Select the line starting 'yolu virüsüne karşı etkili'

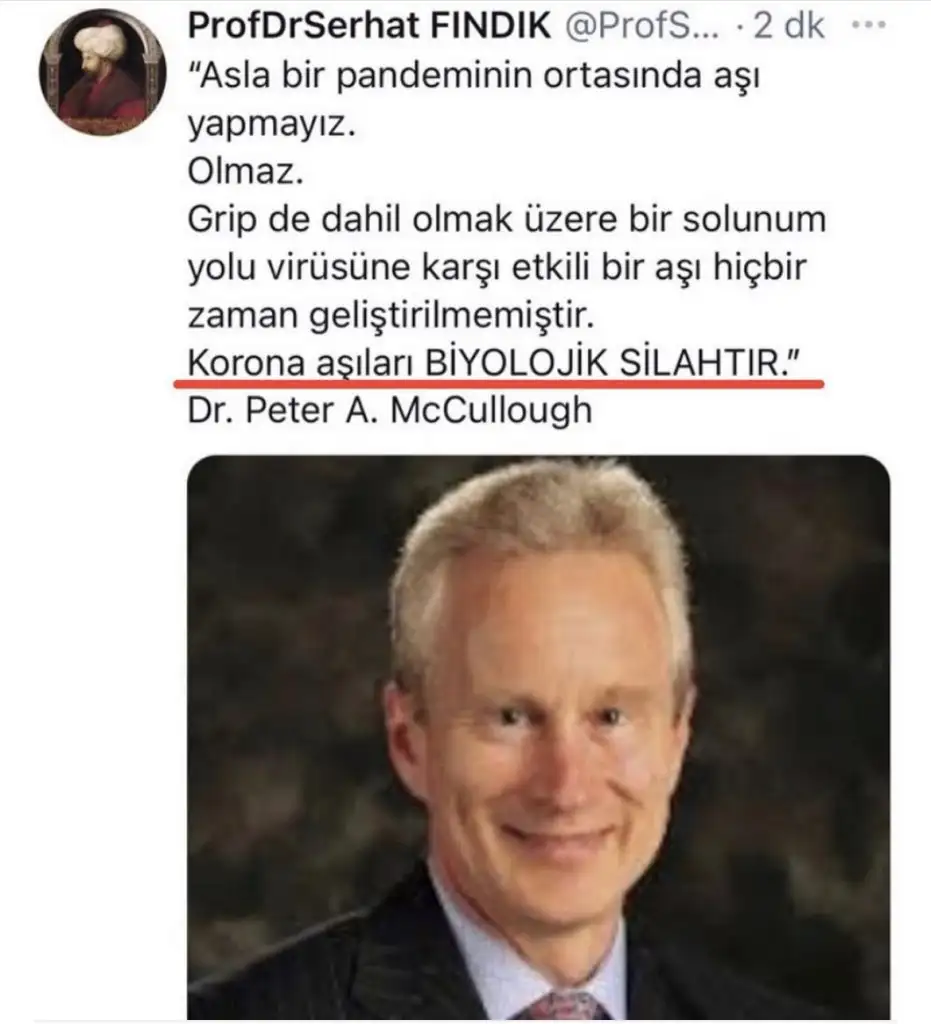coord(497,268)
